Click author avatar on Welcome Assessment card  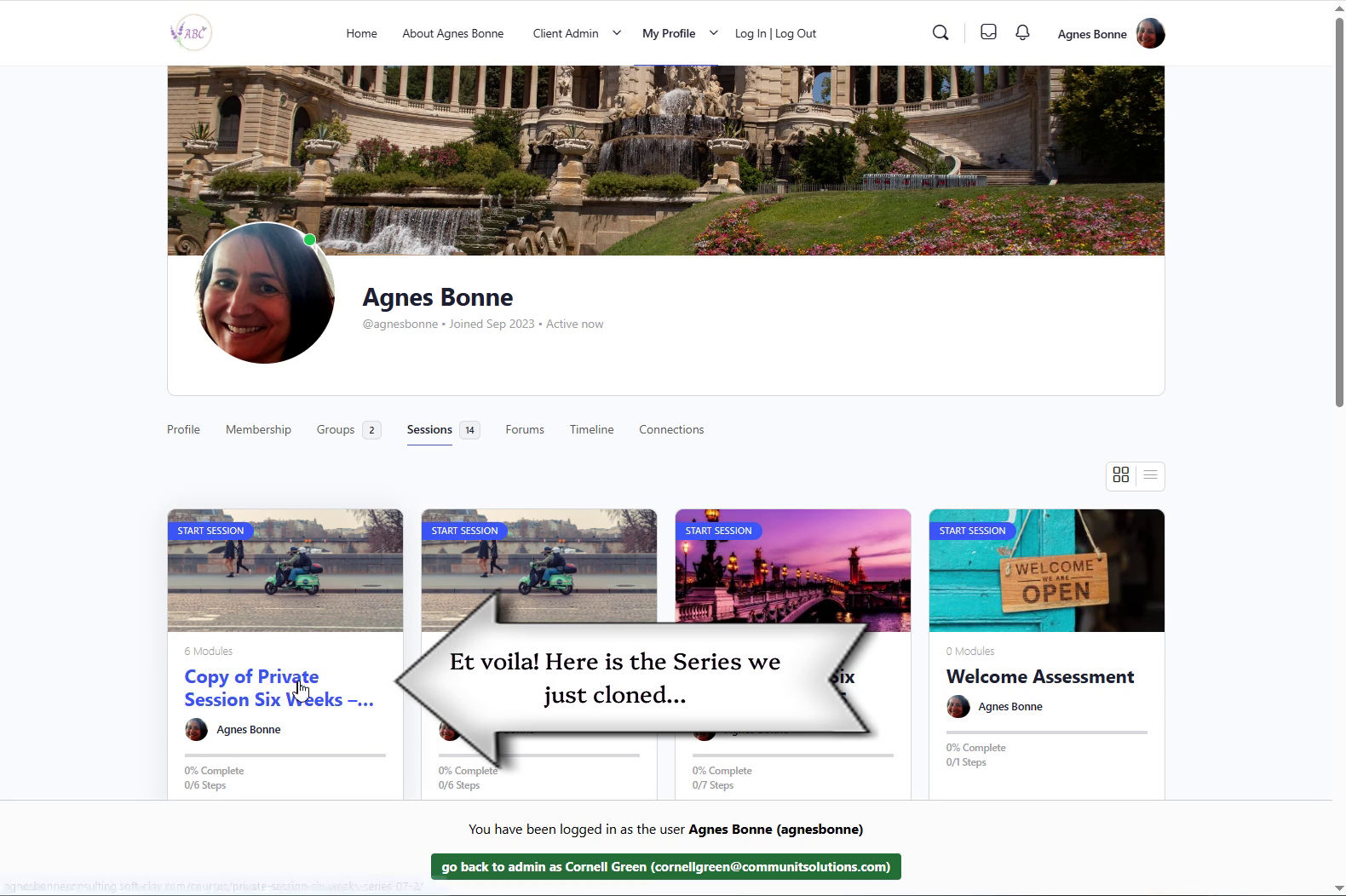pyautogui.click(x=958, y=707)
